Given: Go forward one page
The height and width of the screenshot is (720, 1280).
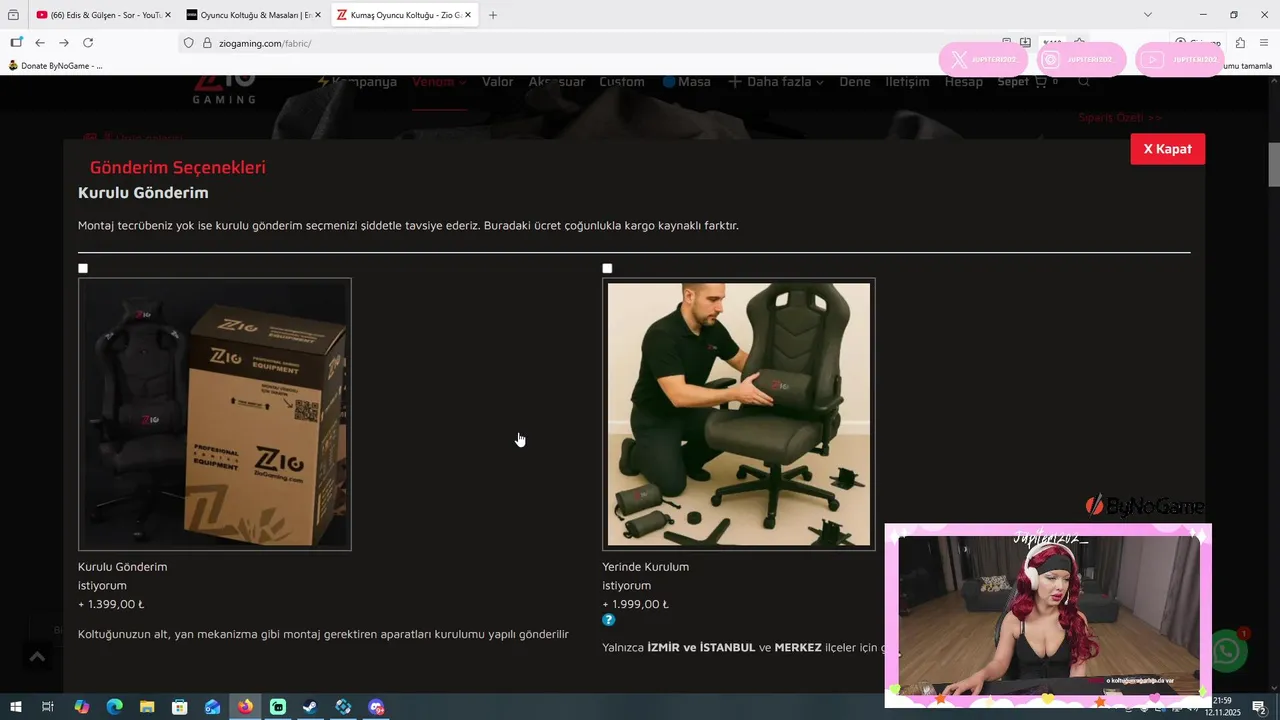Looking at the screenshot, I should 64,43.
